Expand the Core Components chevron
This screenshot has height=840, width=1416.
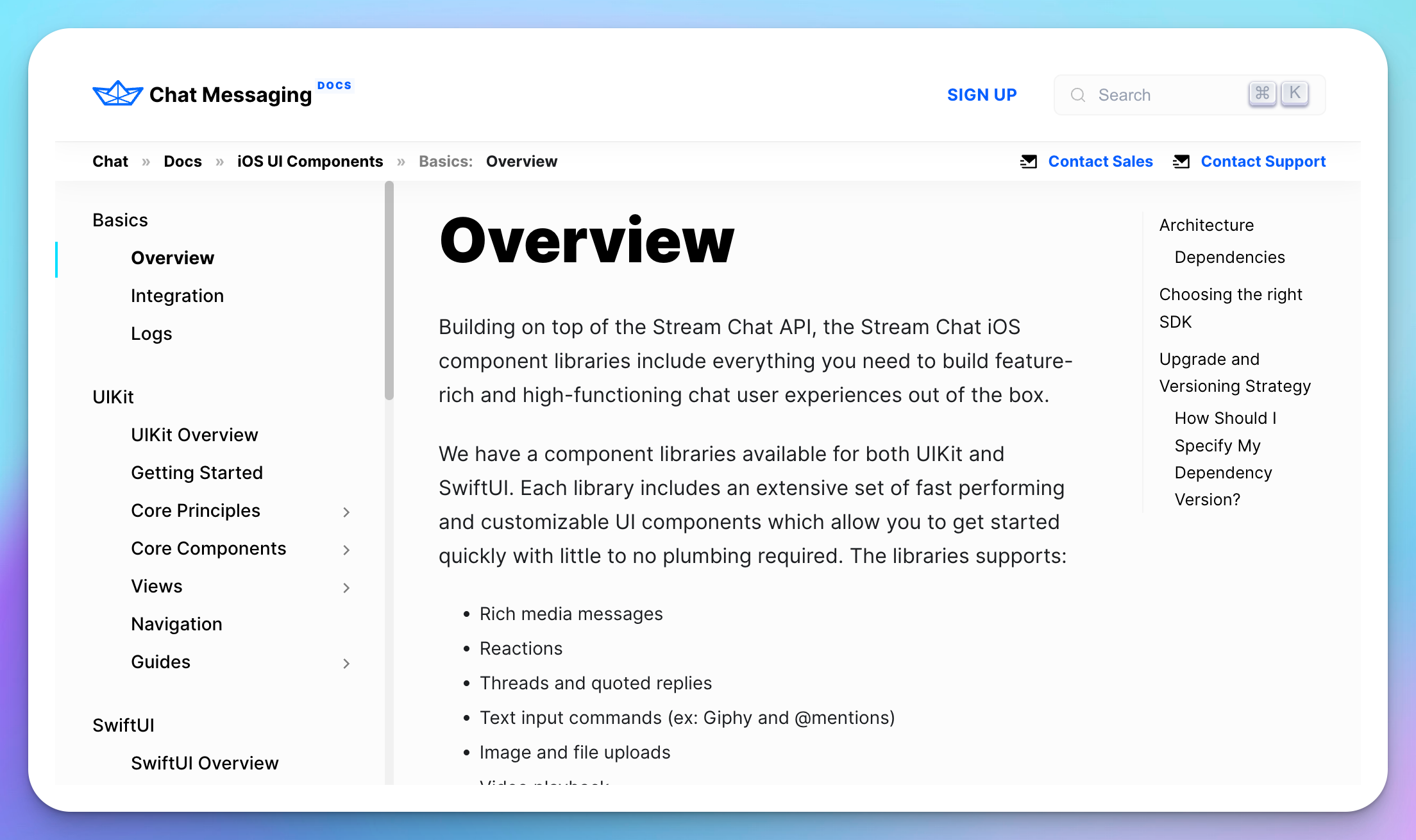click(x=346, y=550)
